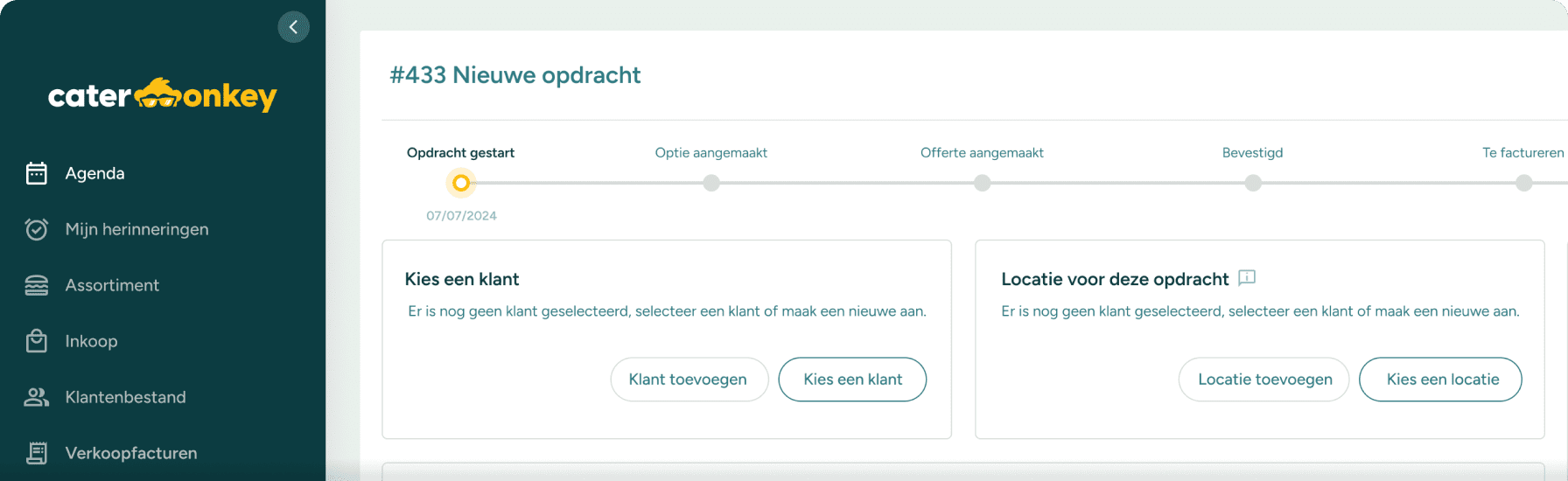Open Mijn herinneringen from the sidebar

point(136,229)
